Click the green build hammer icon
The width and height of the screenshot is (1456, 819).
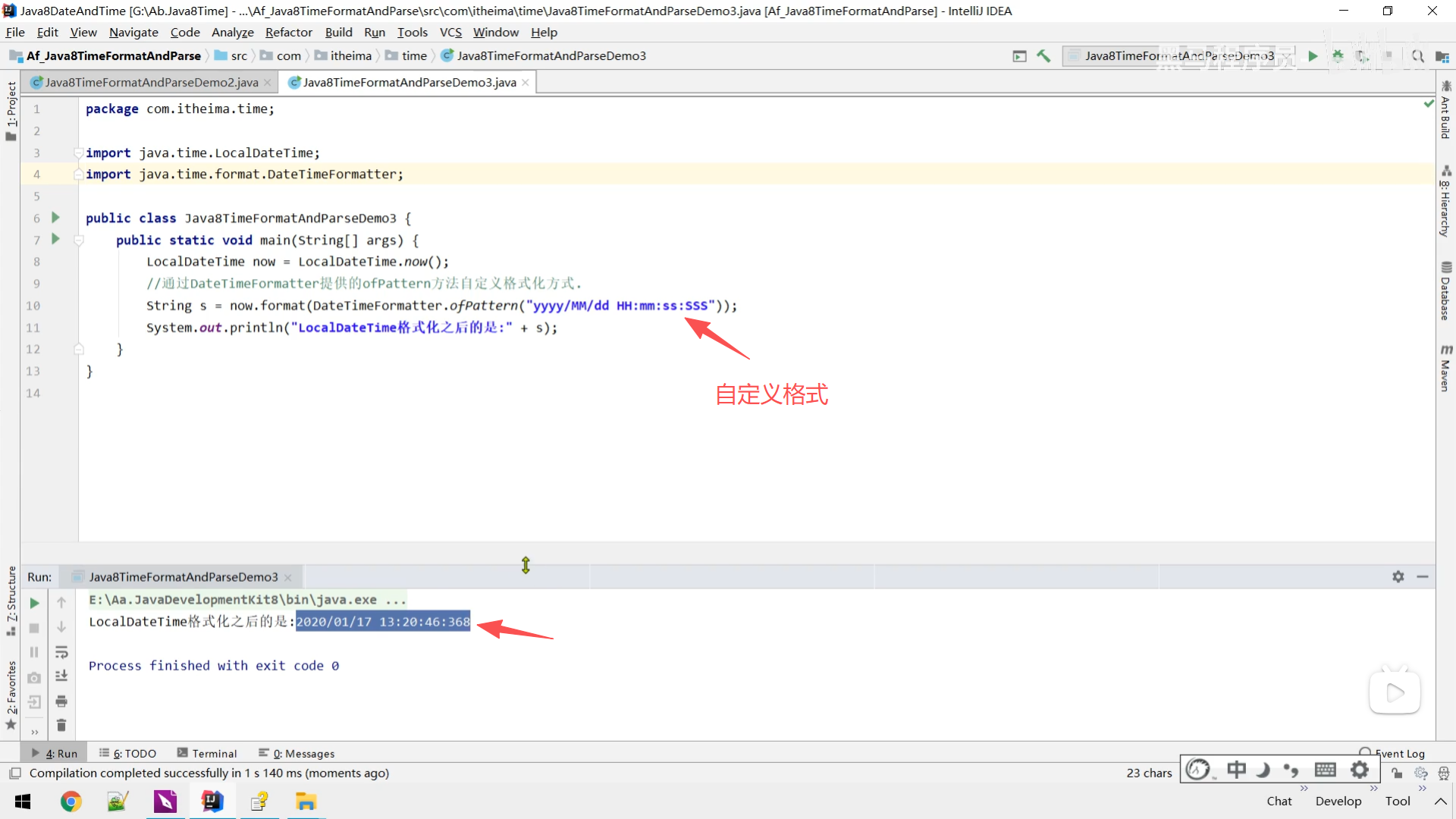tap(1043, 56)
